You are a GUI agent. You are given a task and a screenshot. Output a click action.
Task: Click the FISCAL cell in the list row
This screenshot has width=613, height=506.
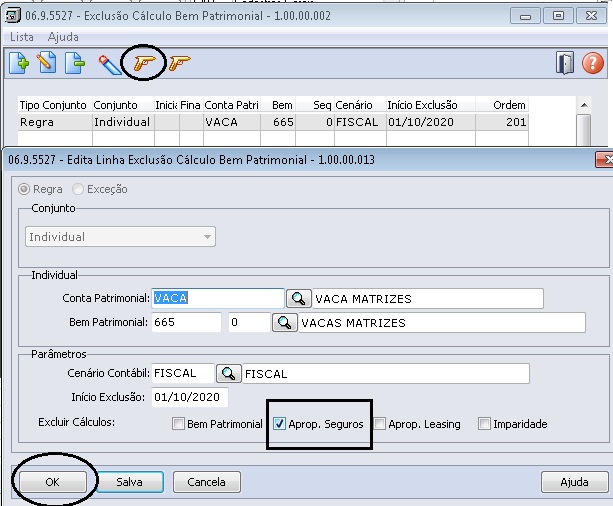tap(360, 122)
